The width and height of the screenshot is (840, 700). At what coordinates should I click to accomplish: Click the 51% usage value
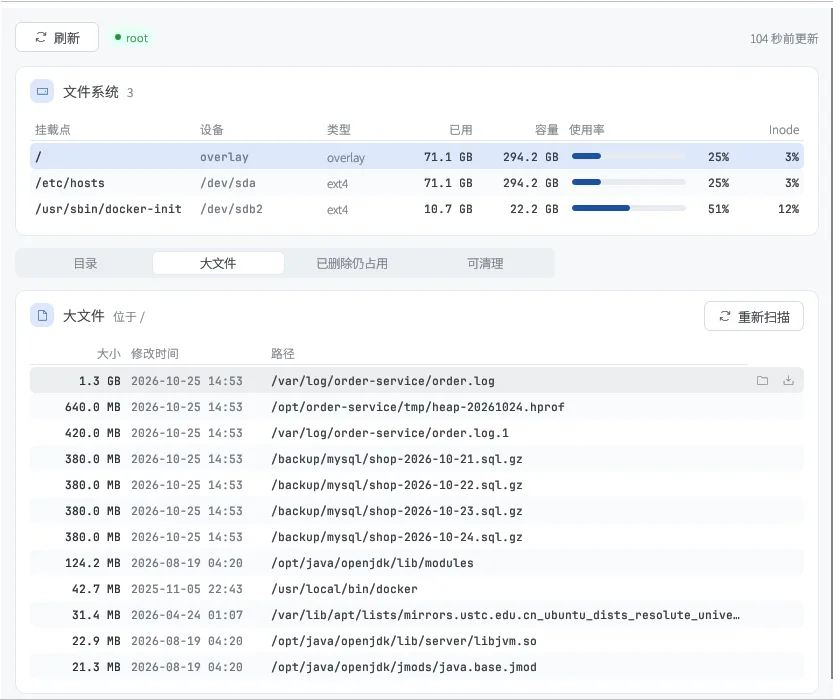[718, 209]
